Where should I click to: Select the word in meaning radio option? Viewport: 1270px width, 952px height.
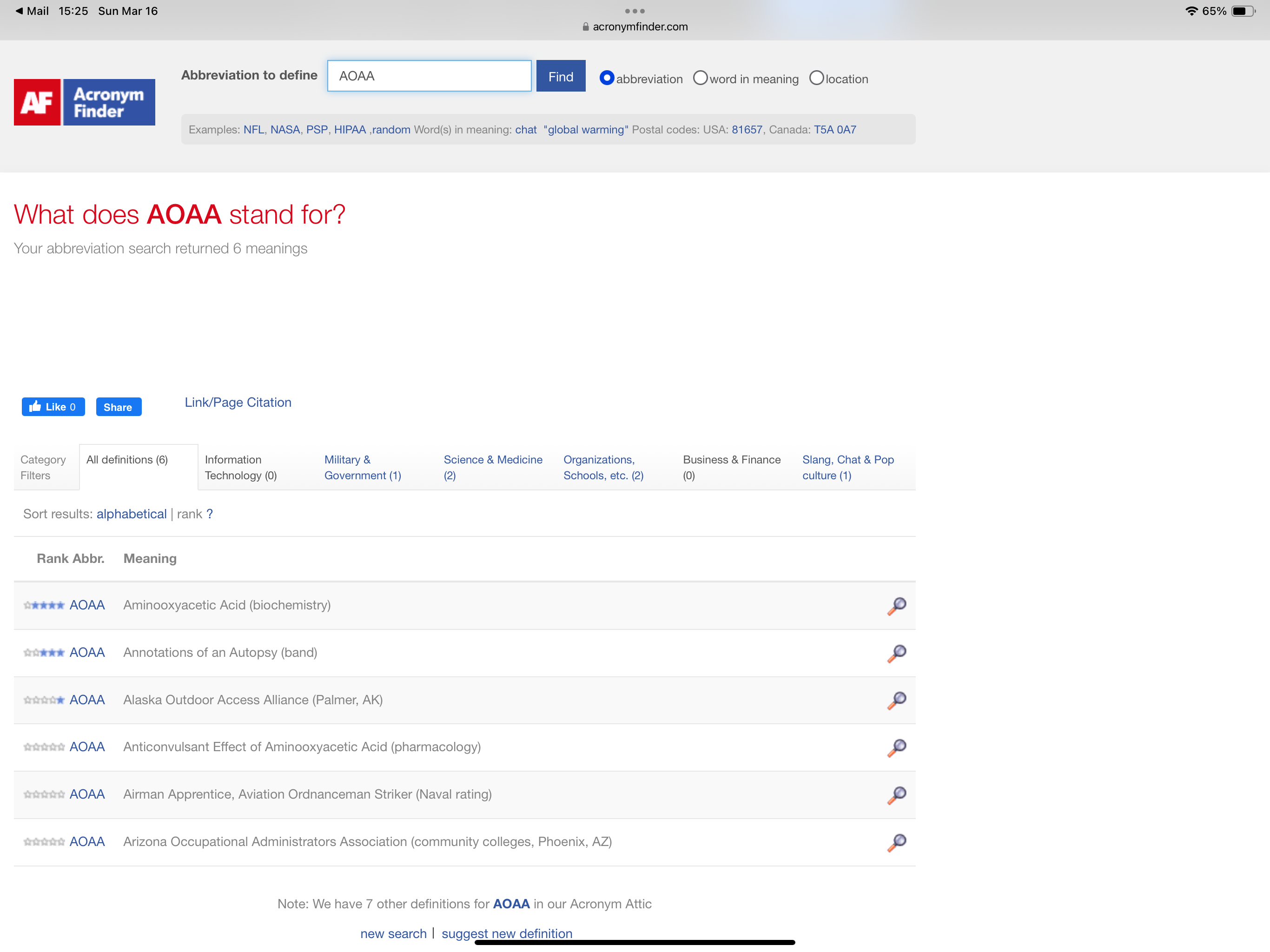pyautogui.click(x=700, y=78)
